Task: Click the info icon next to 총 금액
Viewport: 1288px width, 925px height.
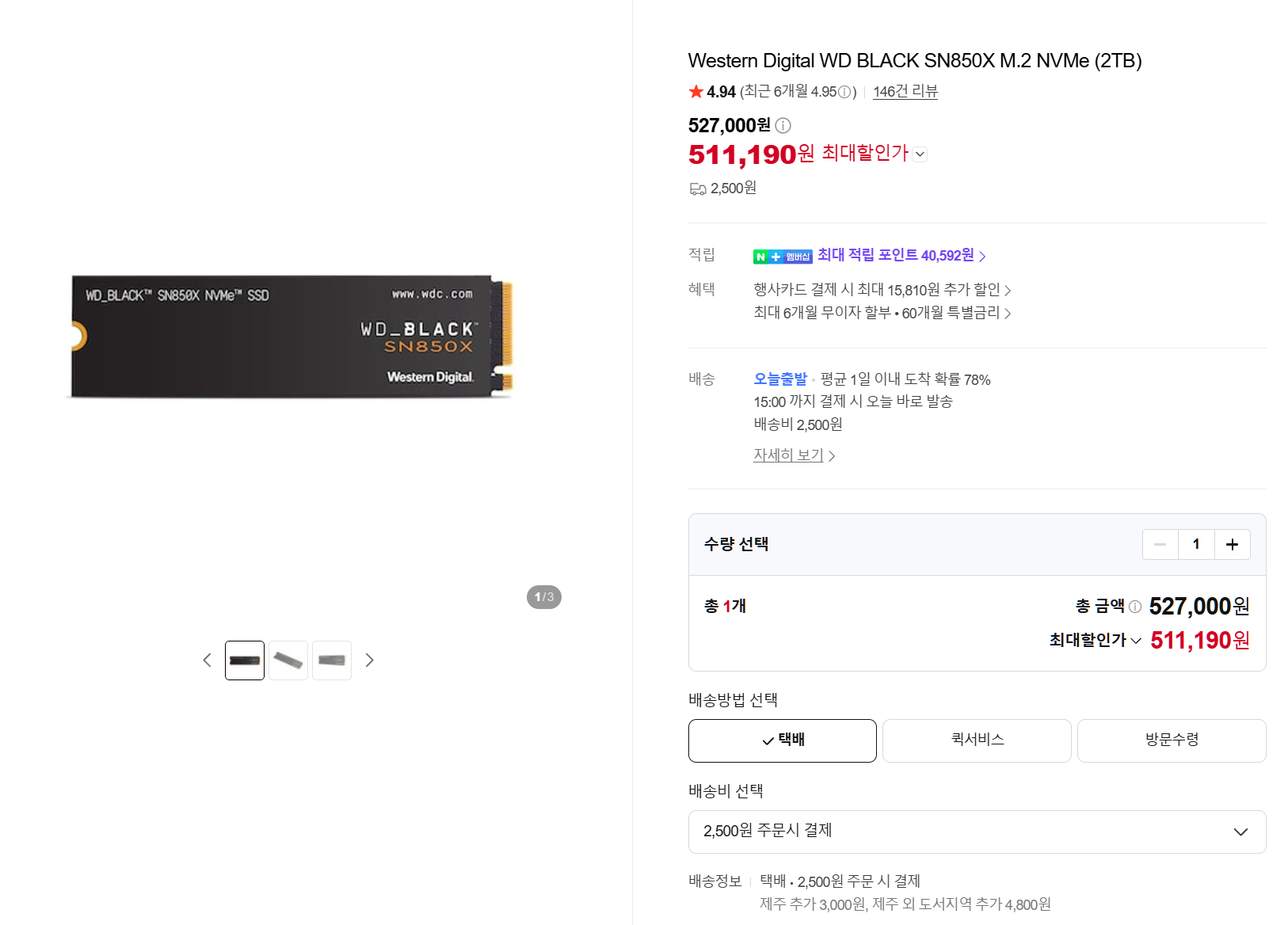Action: 1135,607
